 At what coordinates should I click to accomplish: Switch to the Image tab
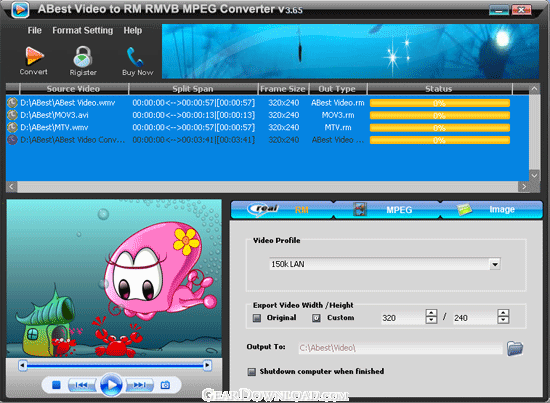[491, 210]
